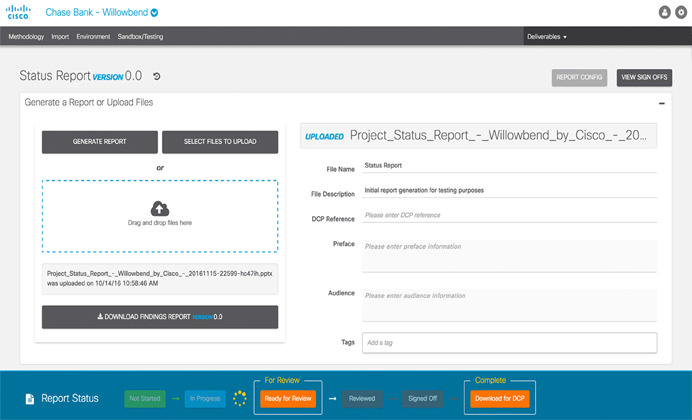Click the For Review group label
The image size is (692, 420).
[282, 380]
